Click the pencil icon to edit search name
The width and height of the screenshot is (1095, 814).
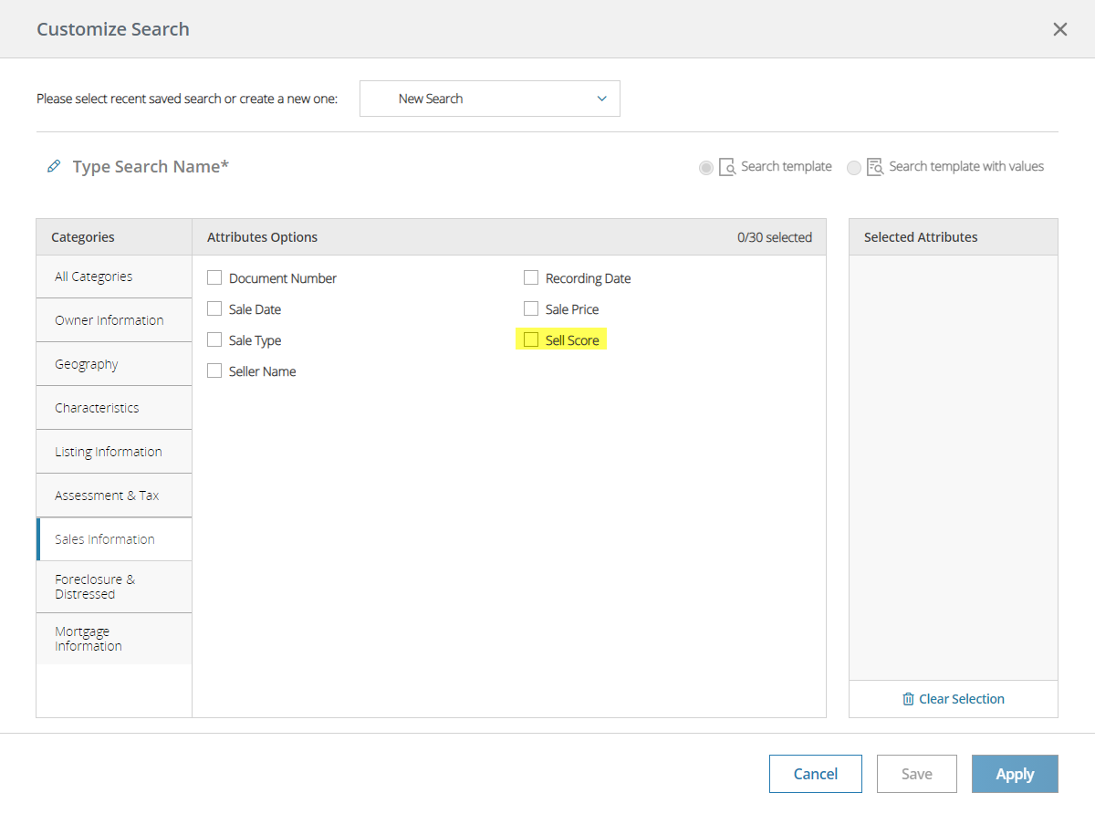point(54,166)
